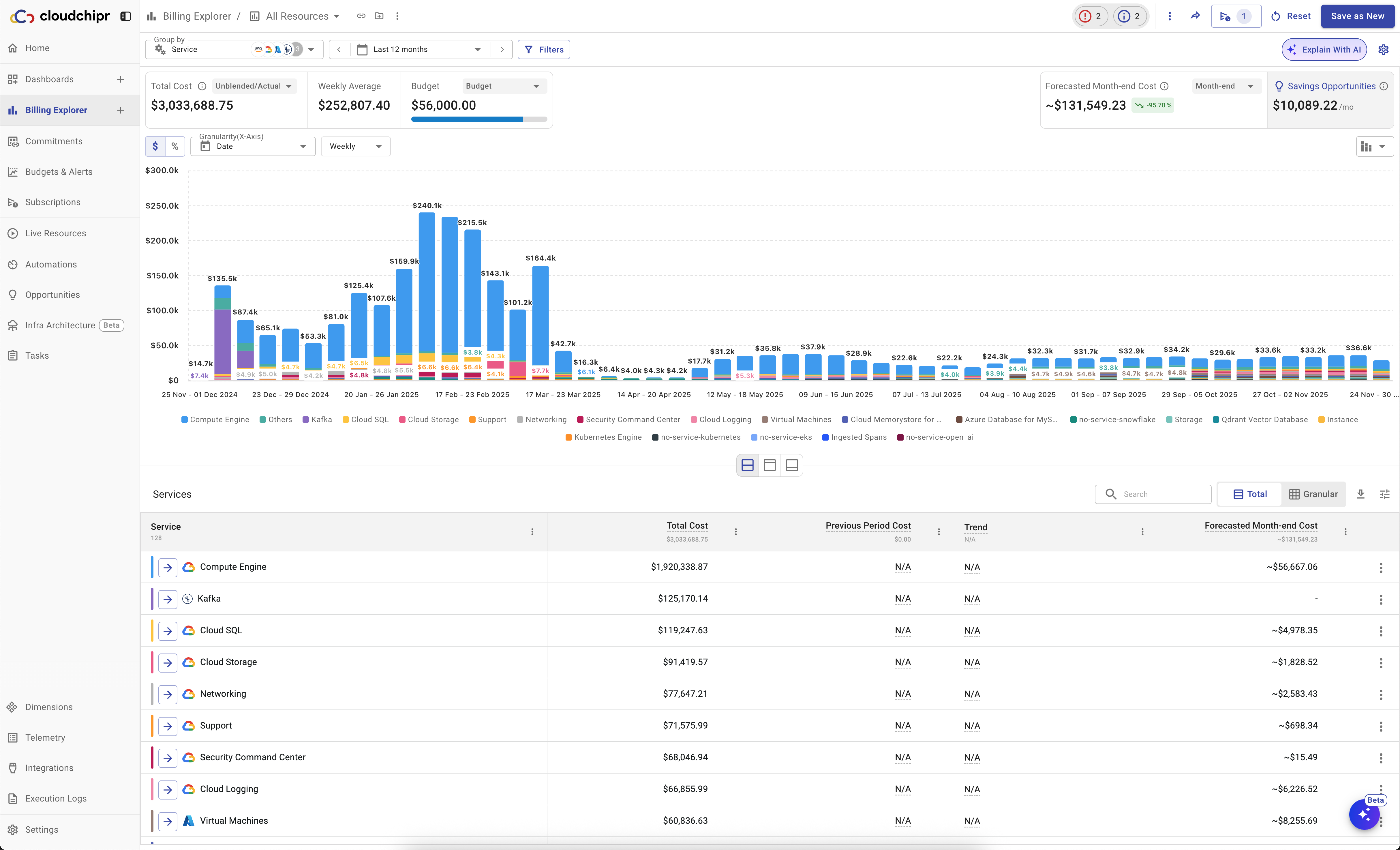Collapse the sidebar panel icon
1400x850 pixels.
(125, 16)
